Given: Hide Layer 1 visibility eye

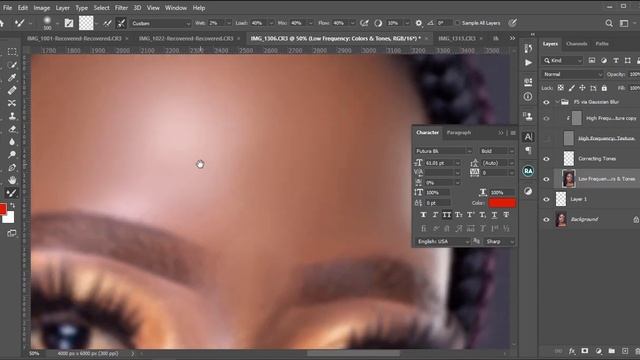Looking at the screenshot, I should tap(546, 200).
